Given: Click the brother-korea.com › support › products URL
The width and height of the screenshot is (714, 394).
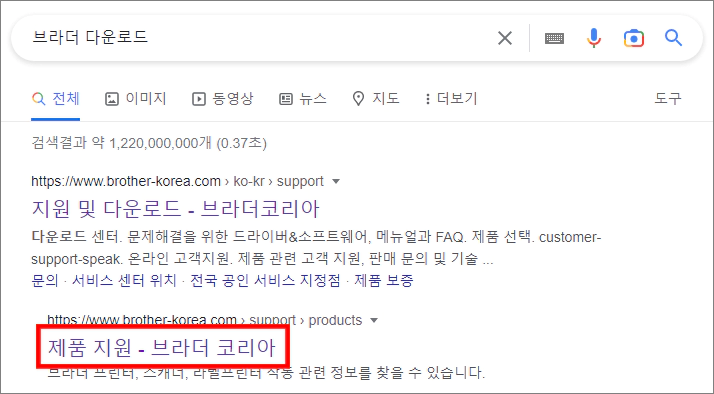Looking at the screenshot, I should coord(205,320).
